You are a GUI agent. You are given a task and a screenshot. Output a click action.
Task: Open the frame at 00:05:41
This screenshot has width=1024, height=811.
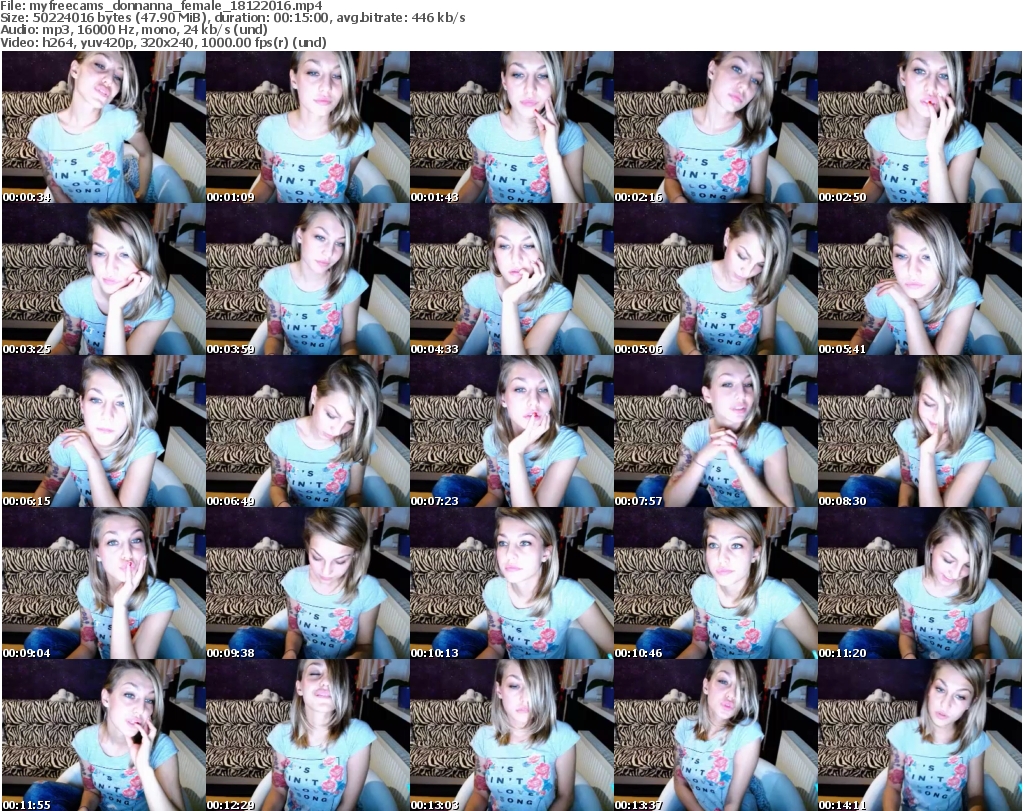click(x=920, y=279)
